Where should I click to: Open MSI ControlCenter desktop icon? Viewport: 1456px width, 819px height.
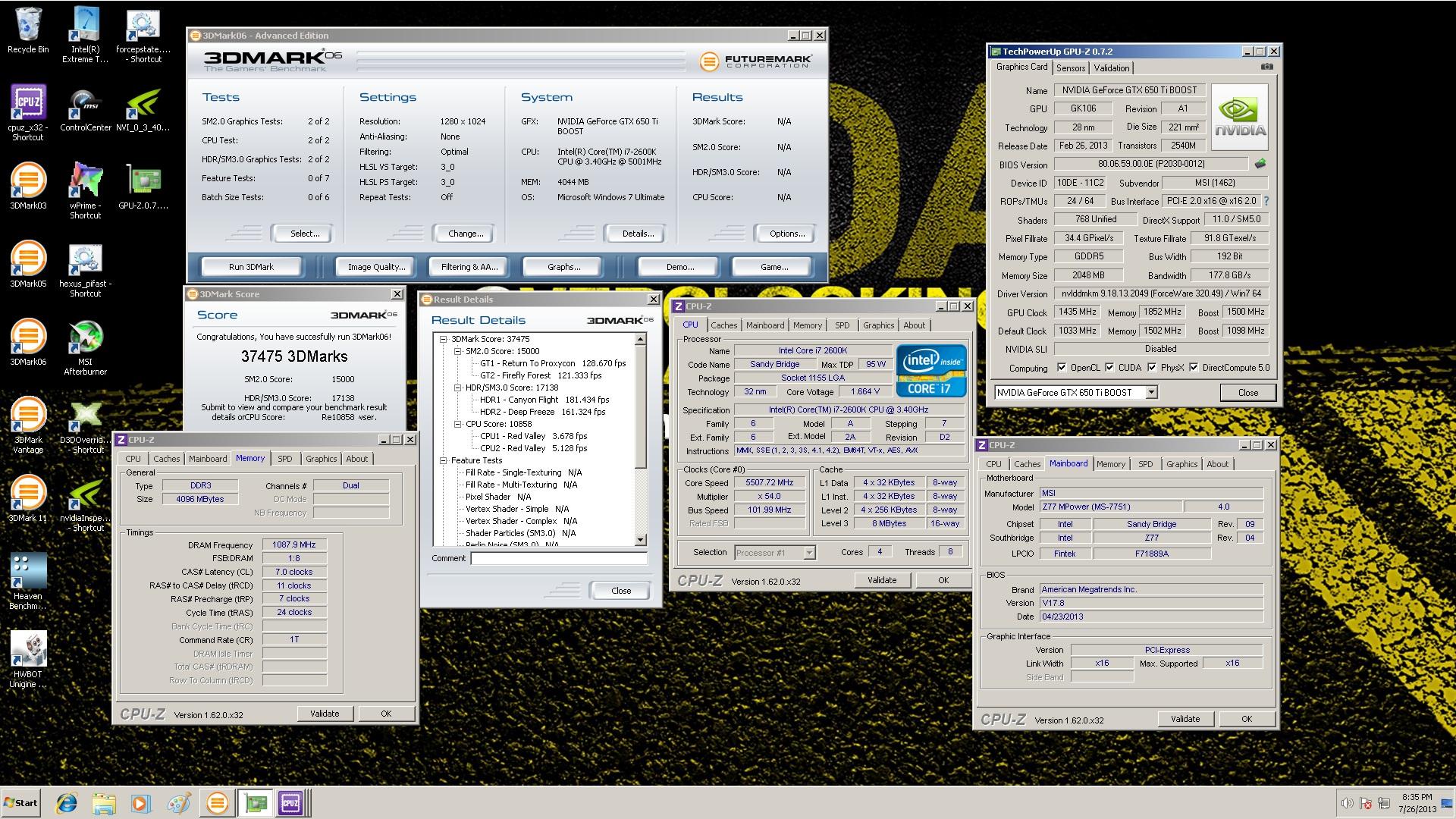(x=85, y=110)
